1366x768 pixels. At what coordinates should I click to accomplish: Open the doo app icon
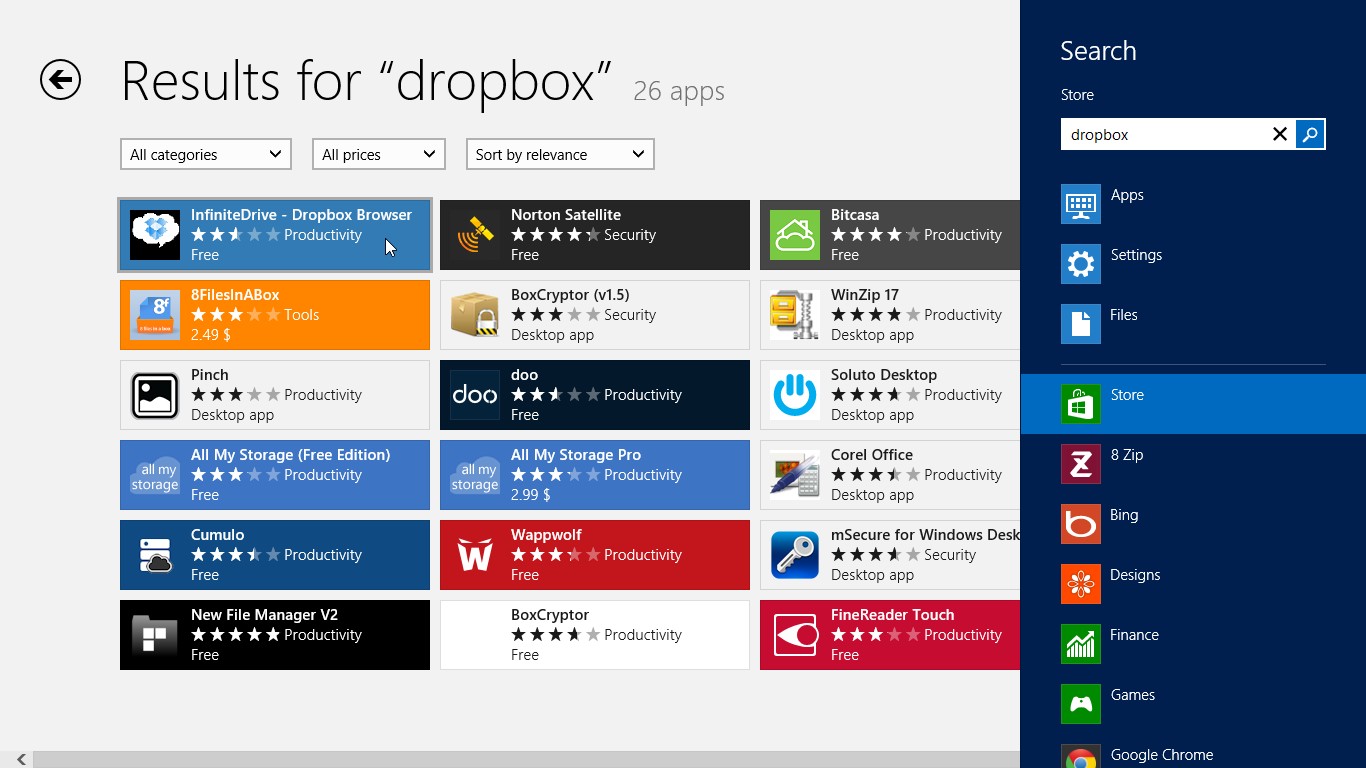tap(475, 395)
